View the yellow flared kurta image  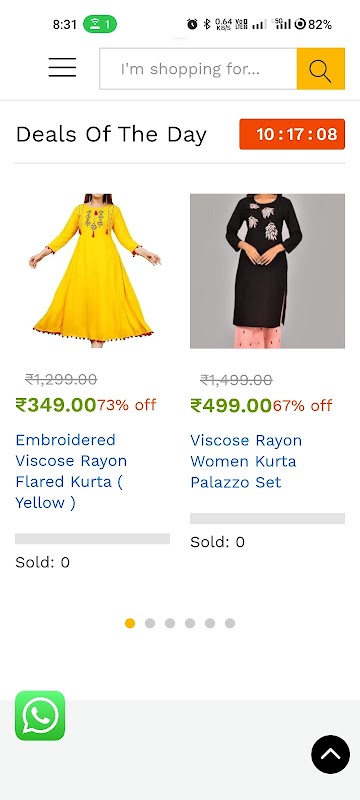(x=92, y=271)
